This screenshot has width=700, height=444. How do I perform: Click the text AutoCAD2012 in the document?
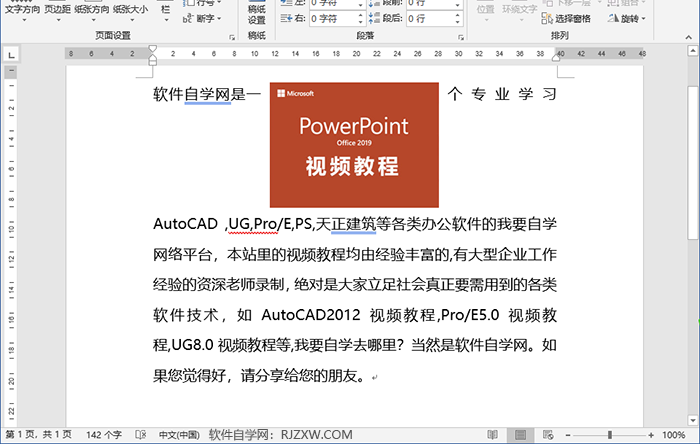tap(311, 315)
